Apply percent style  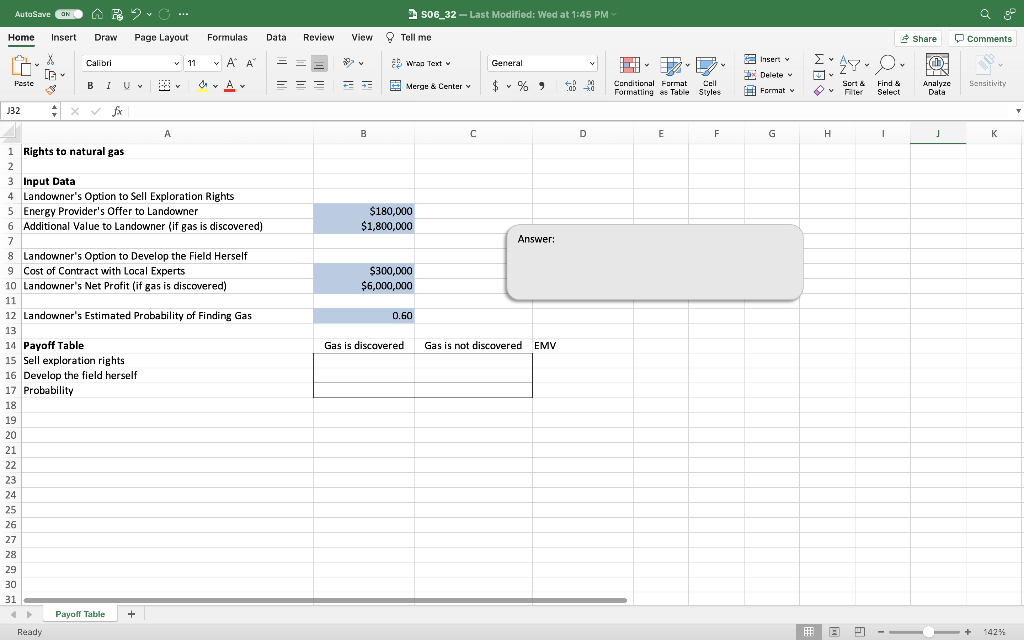click(523, 86)
